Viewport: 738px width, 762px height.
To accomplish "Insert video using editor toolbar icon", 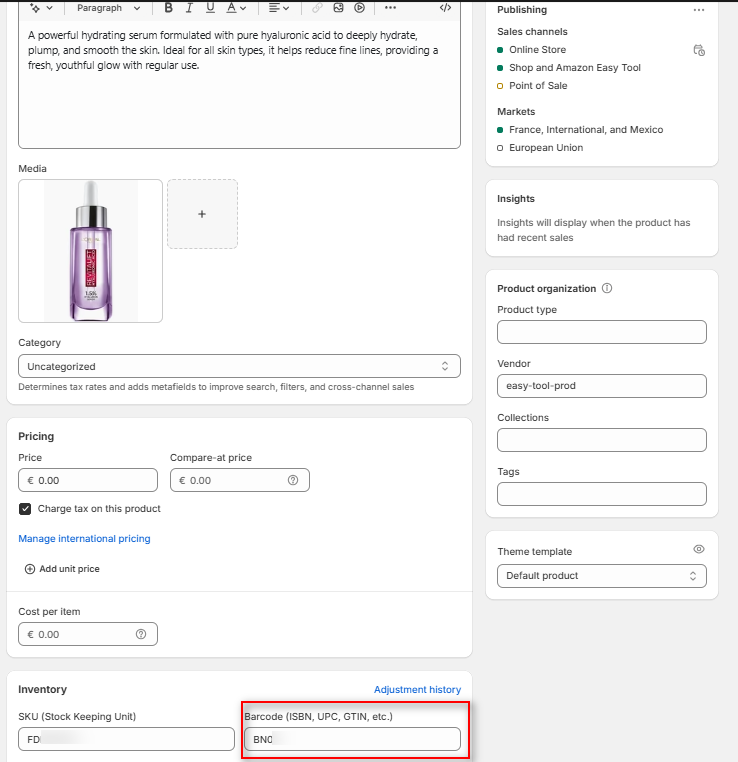I will [360, 8].
